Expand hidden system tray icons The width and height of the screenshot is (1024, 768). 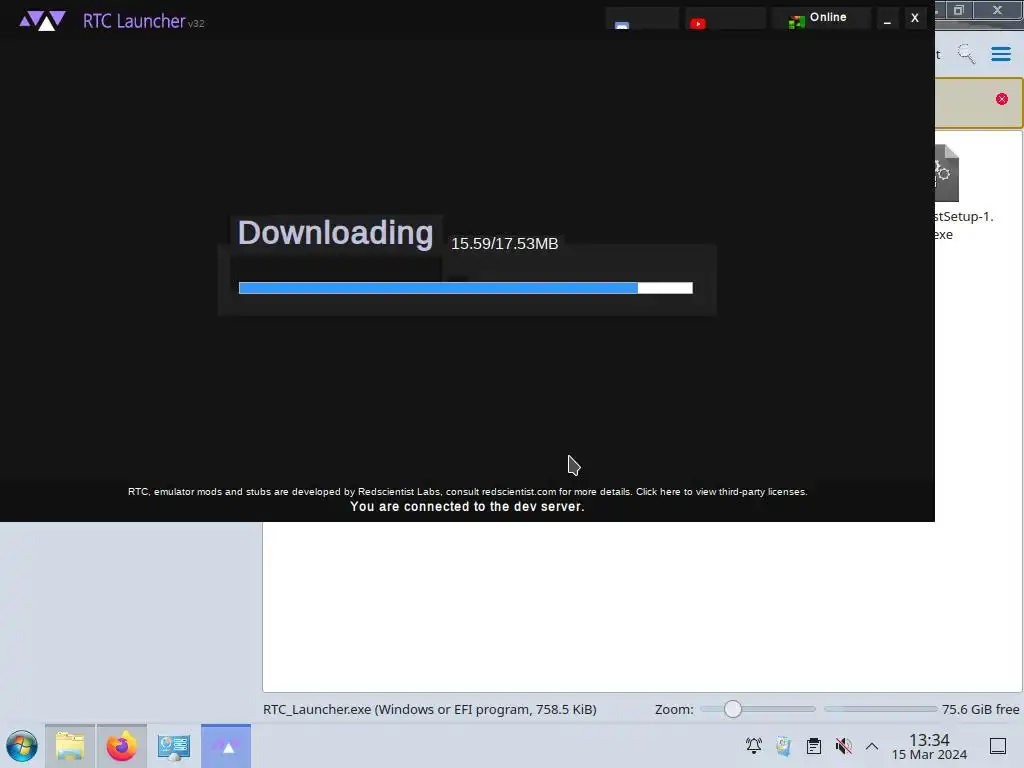pyautogui.click(x=872, y=746)
